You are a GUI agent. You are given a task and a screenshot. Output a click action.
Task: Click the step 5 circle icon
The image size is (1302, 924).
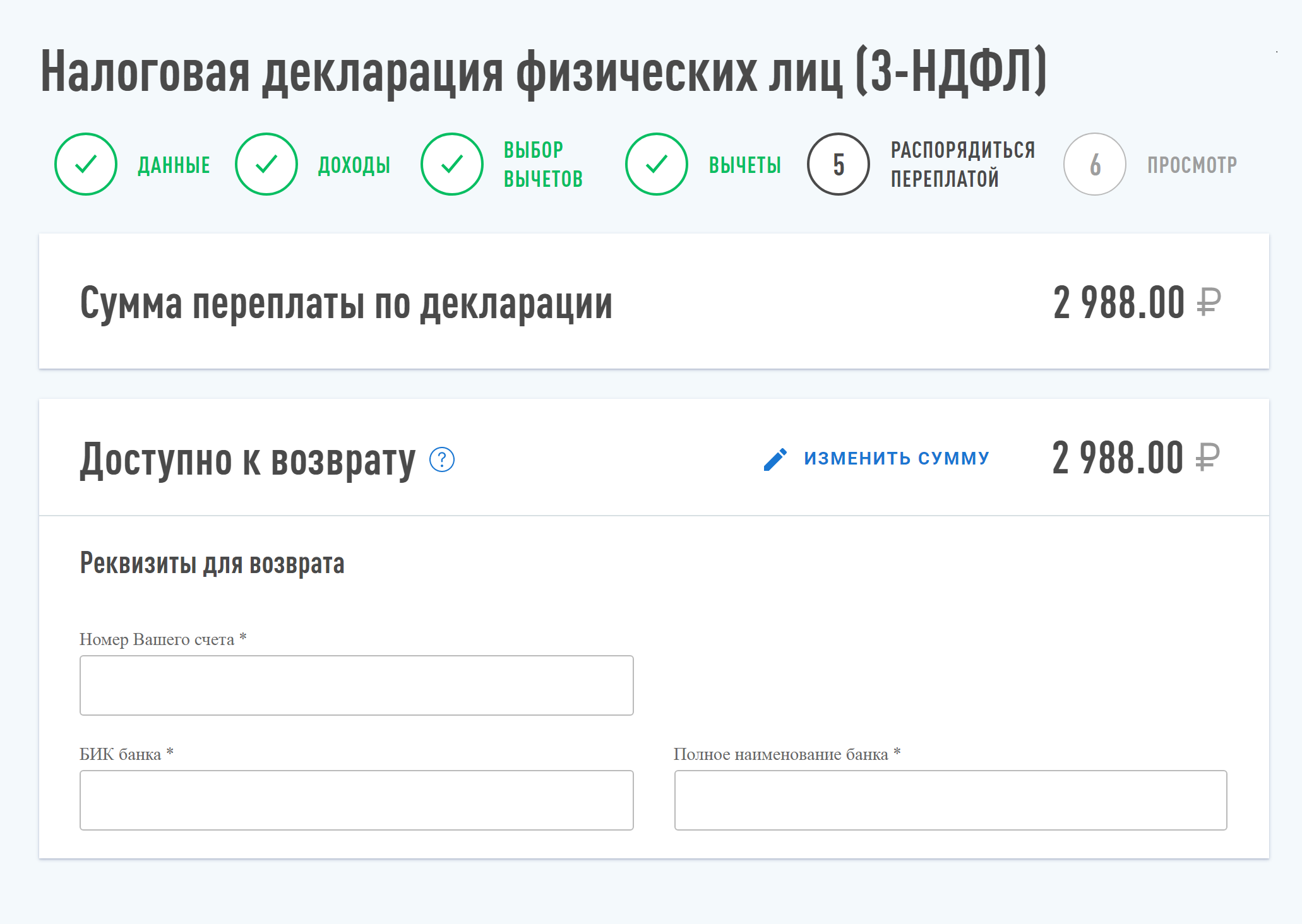pyautogui.click(x=839, y=164)
